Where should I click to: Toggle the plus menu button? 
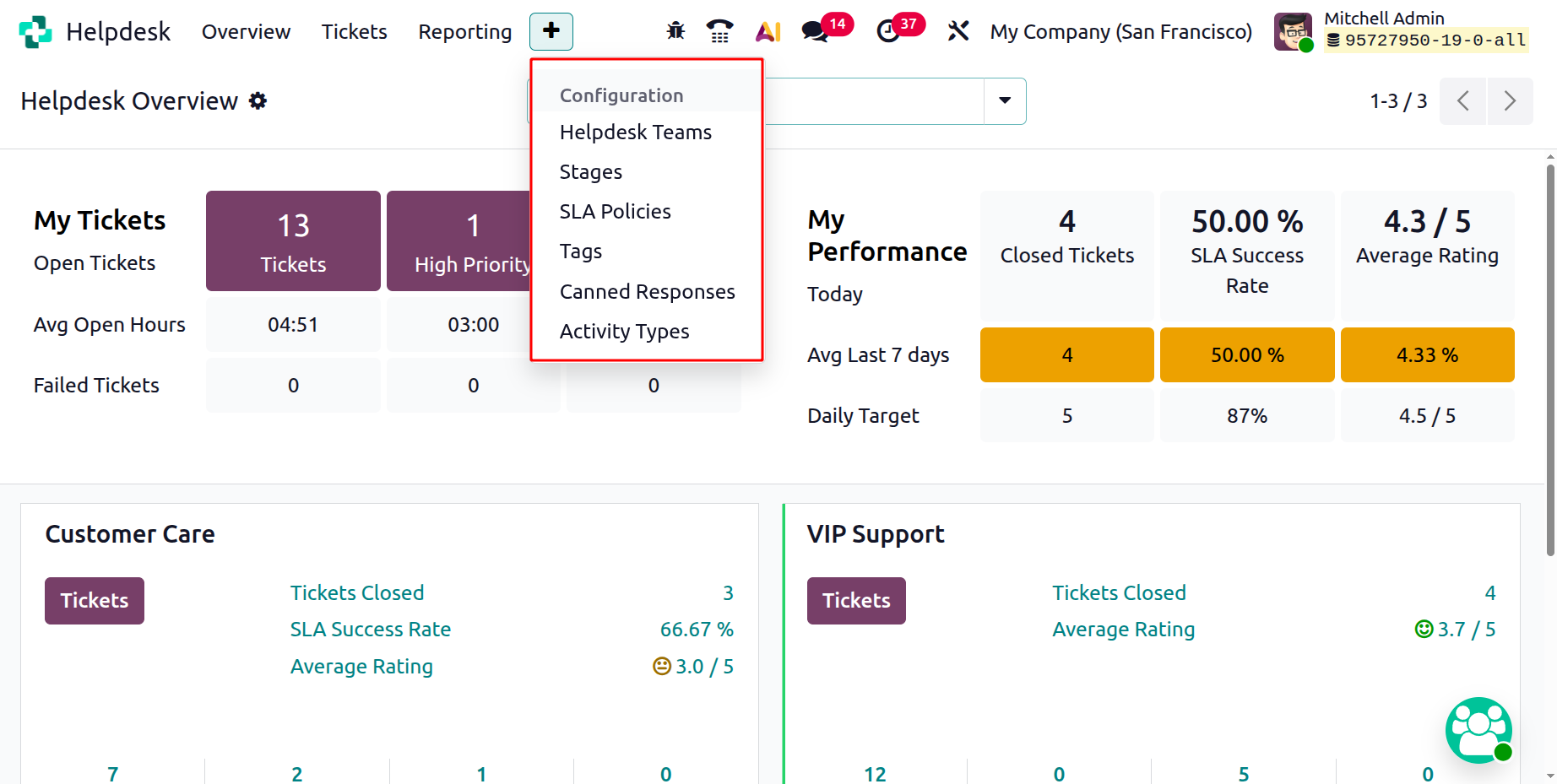pos(551,32)
